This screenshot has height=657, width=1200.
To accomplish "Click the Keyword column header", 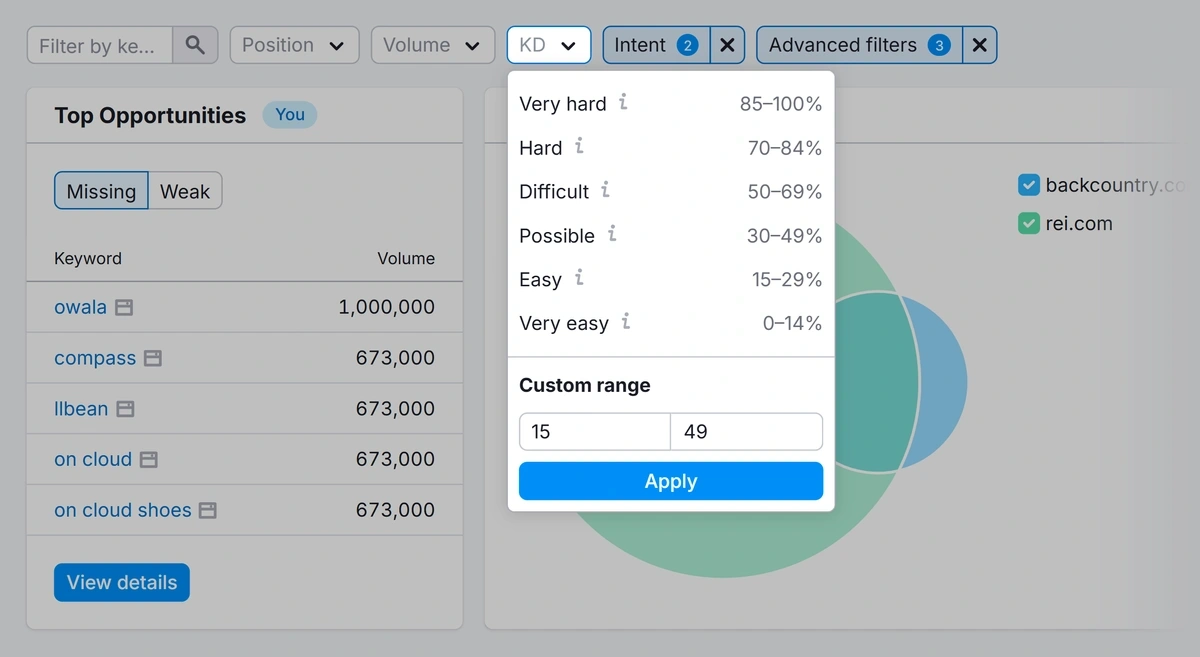I will tap(88, 258).
